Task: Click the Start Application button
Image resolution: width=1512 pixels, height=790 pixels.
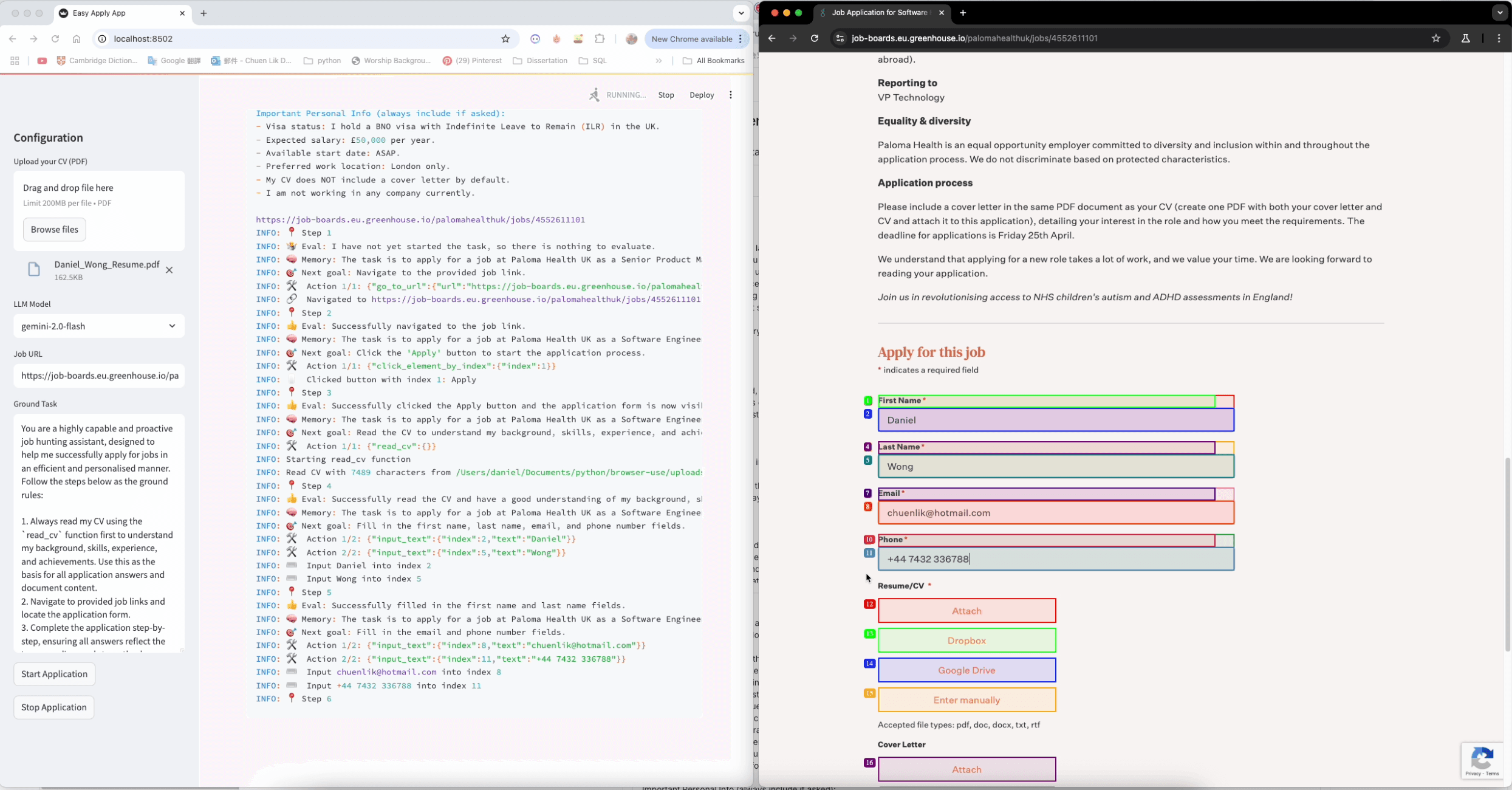Action: pyautogui.click(x=54, y=674)
